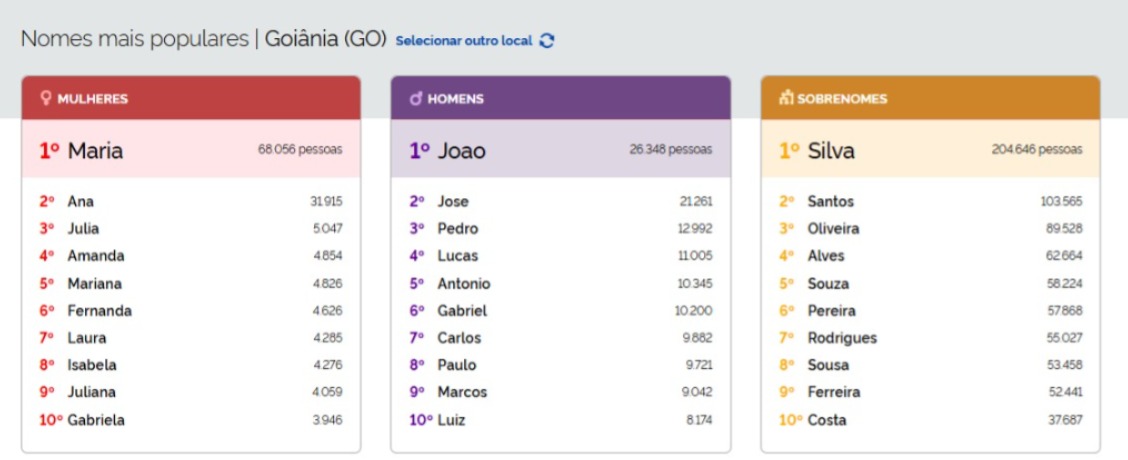The height and width of the screenshot is (460, 1128).
Task: Select Ana in the women's list
Action: 80,202
